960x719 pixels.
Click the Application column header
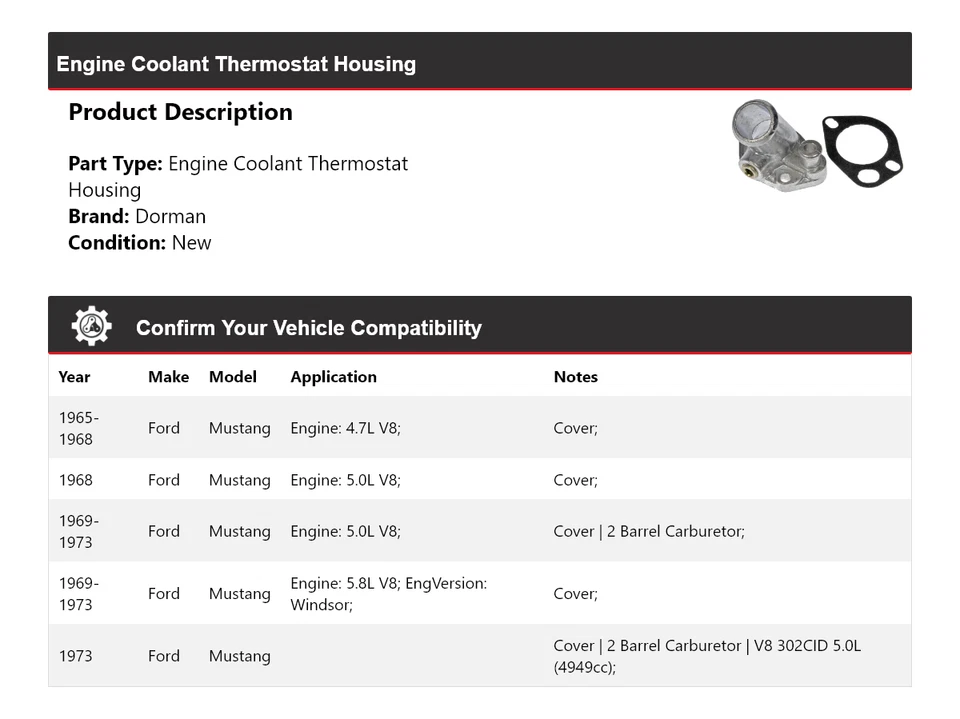333,377
